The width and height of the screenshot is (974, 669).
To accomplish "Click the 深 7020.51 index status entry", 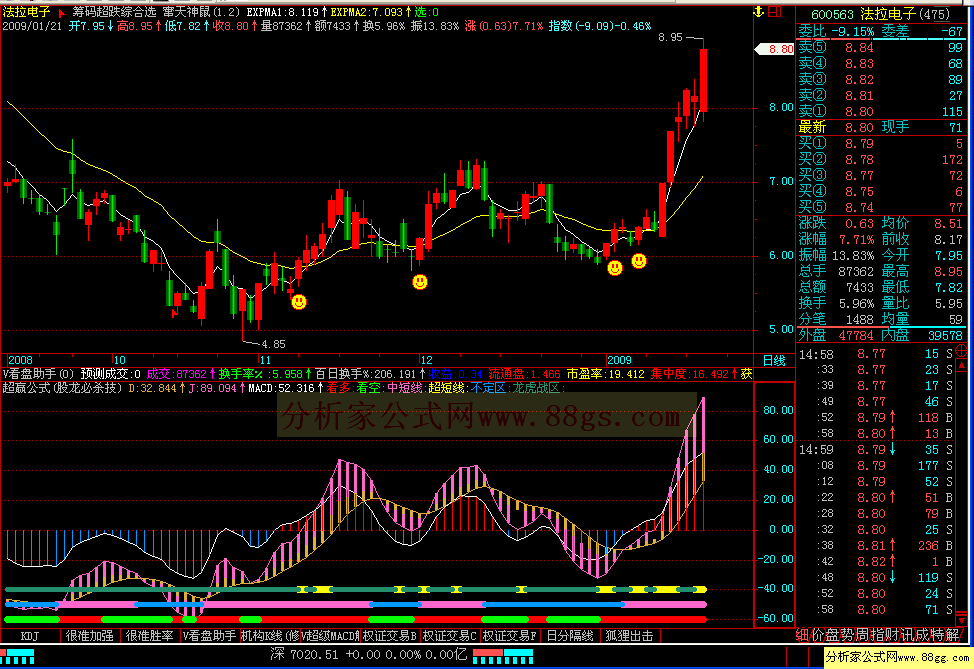I will (369, 654).
